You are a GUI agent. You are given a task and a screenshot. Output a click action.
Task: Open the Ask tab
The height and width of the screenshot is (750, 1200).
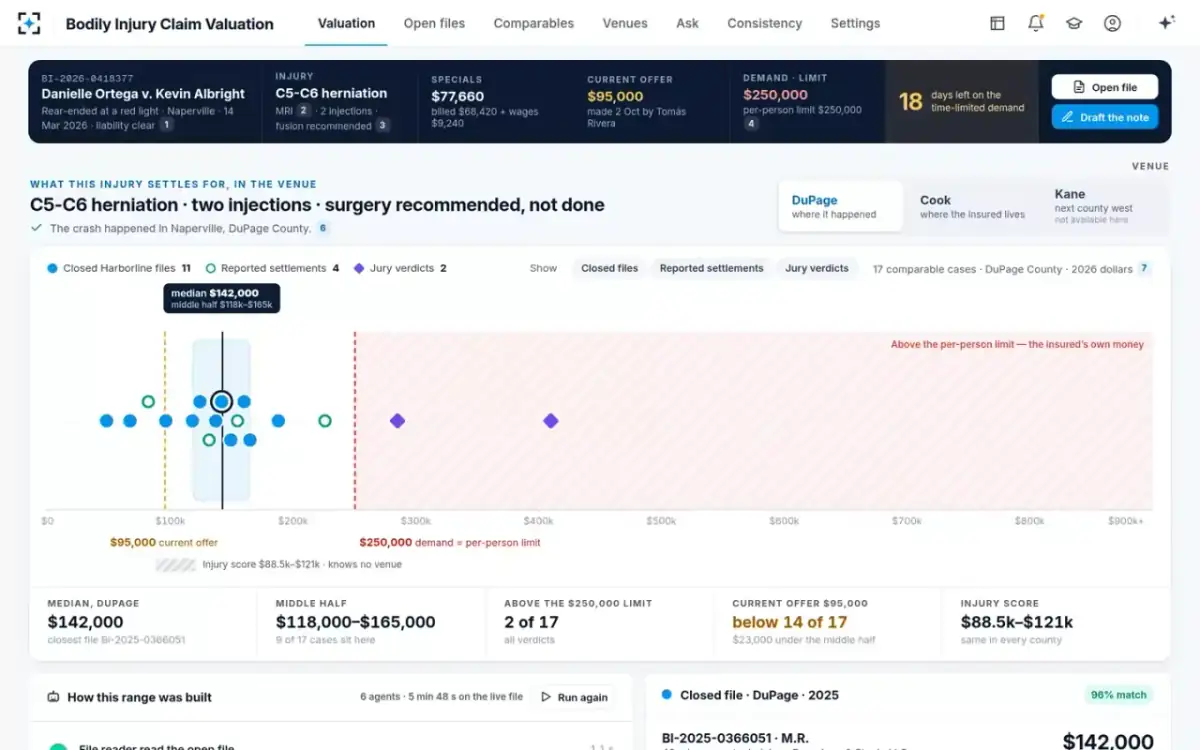pos(687,23)
